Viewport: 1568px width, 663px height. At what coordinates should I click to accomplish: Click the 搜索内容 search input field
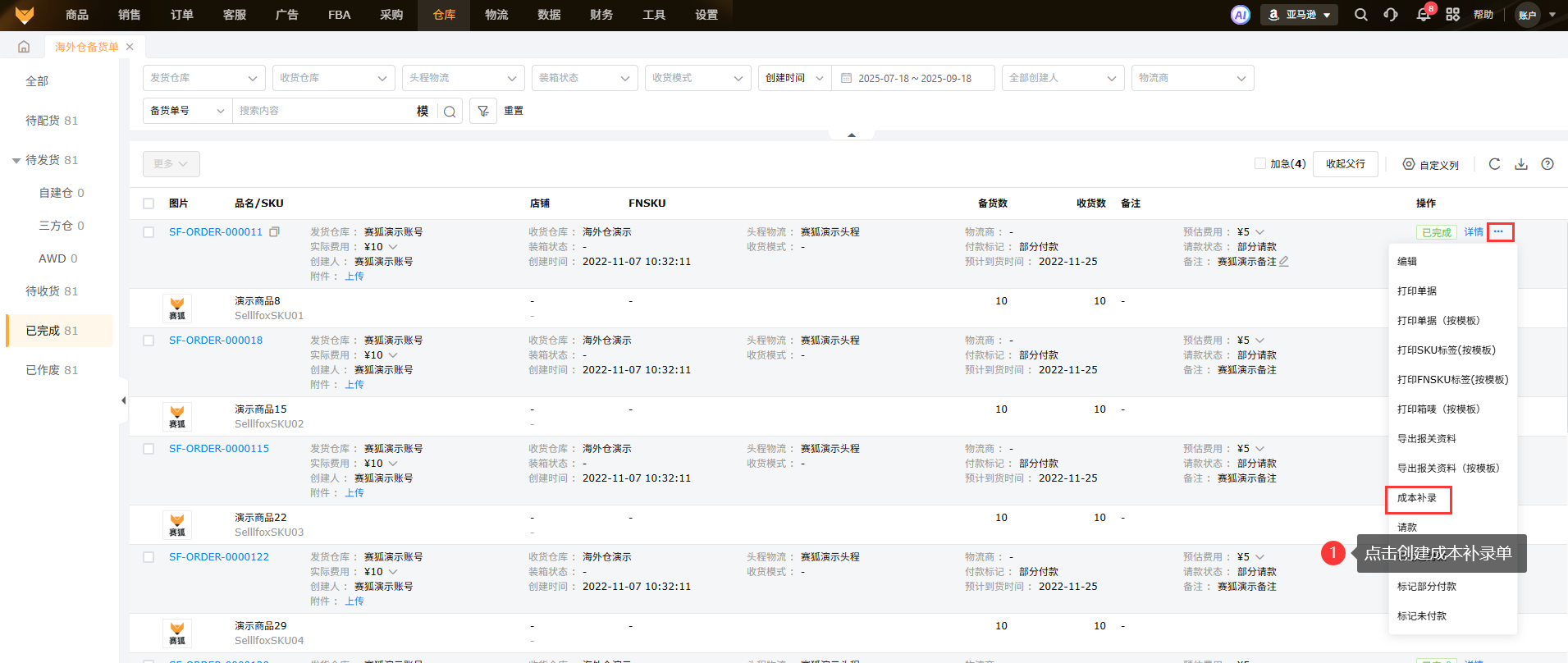(324, 111)
